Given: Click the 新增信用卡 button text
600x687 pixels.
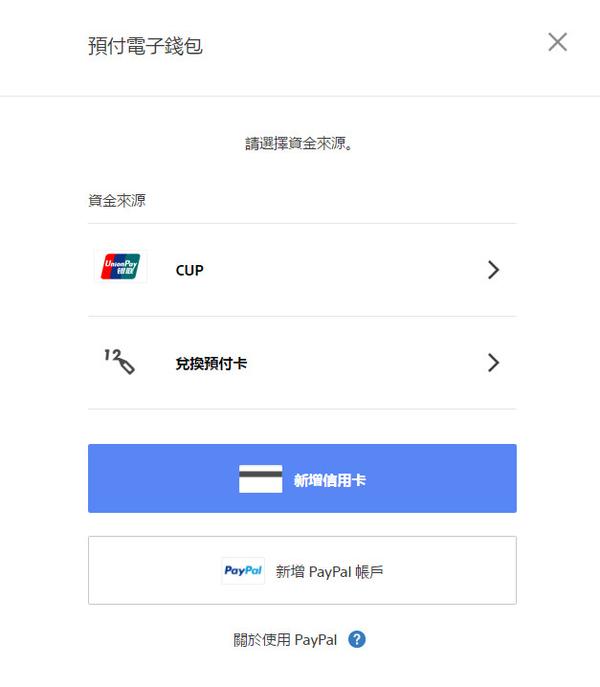Looking at the screenshot, I should click(x=330, y=480).
